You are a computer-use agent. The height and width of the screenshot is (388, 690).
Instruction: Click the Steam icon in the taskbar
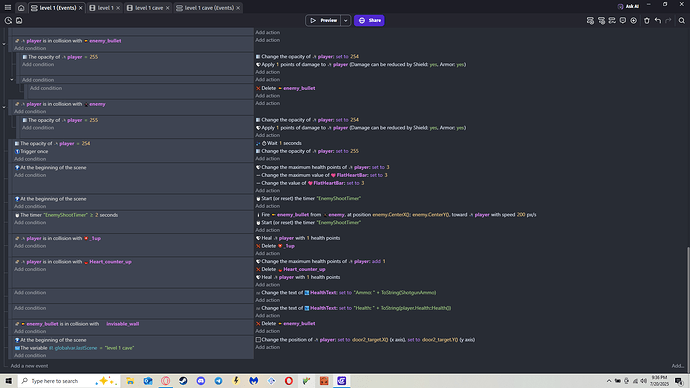click(x=183, y=381)
